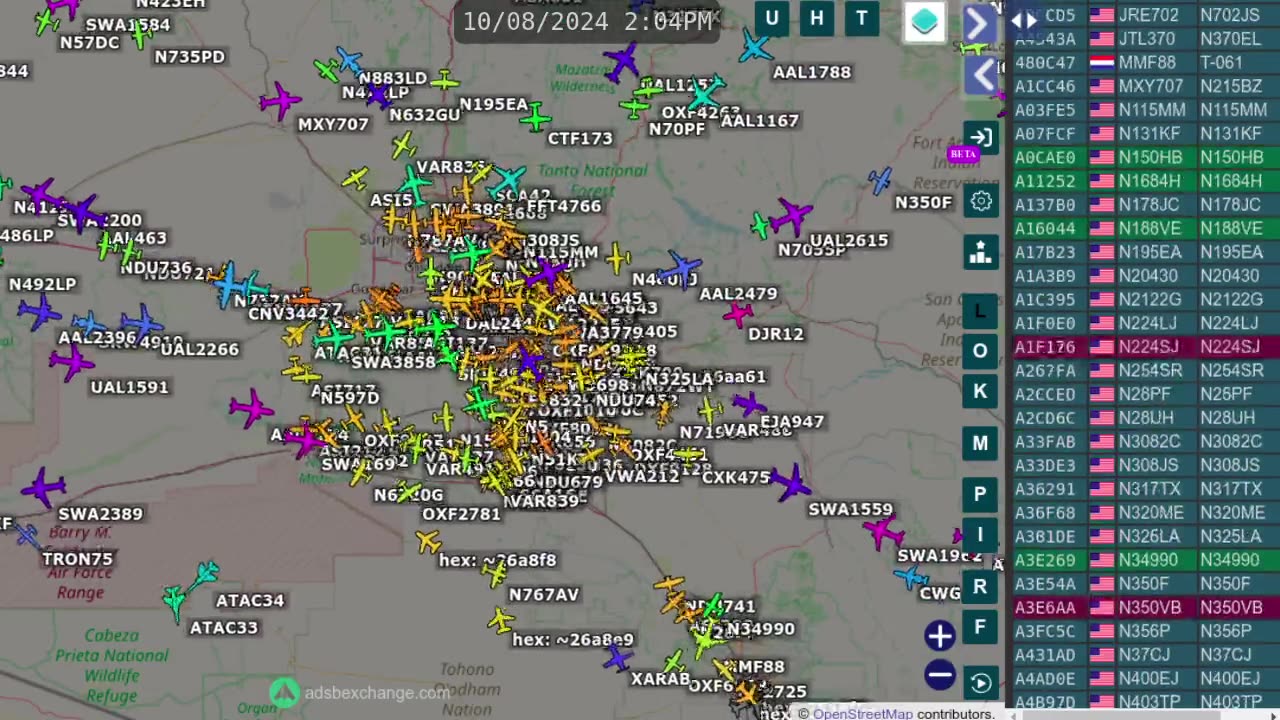The image size is (1280, 720).
Task: Select the MMF88 T-061 table row
Action: (1145, 63)
